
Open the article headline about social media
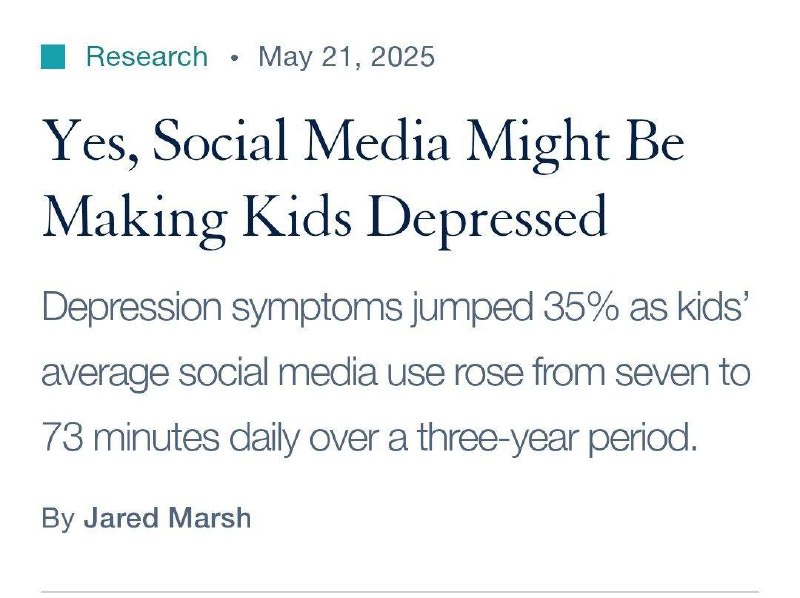tap(363, 179)
